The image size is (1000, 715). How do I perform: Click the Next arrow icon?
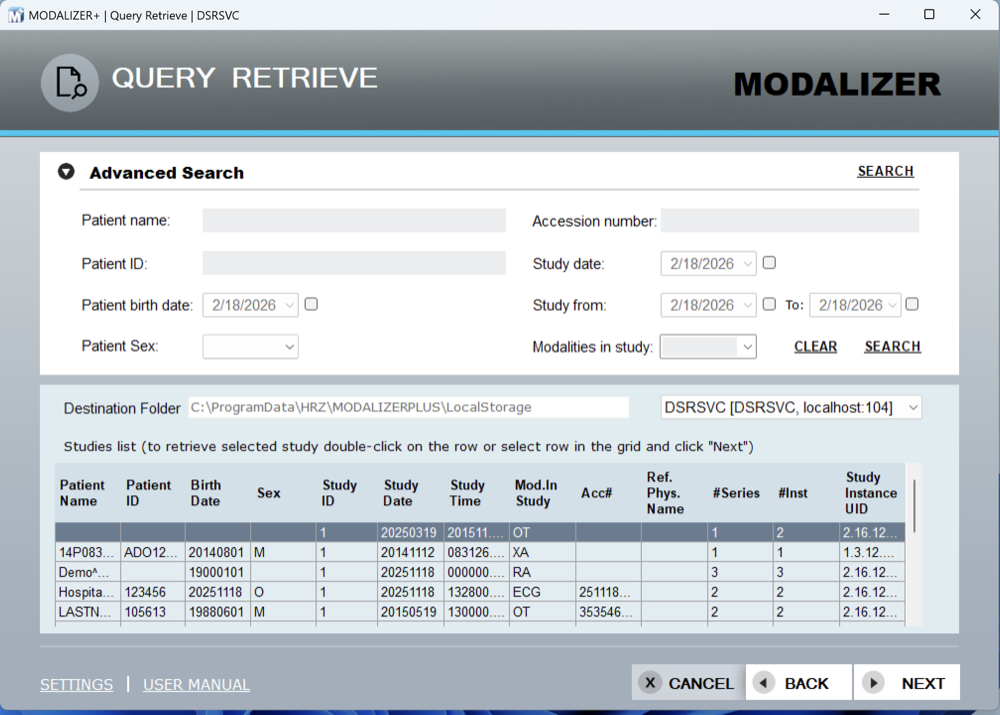[x=873, y=683]
